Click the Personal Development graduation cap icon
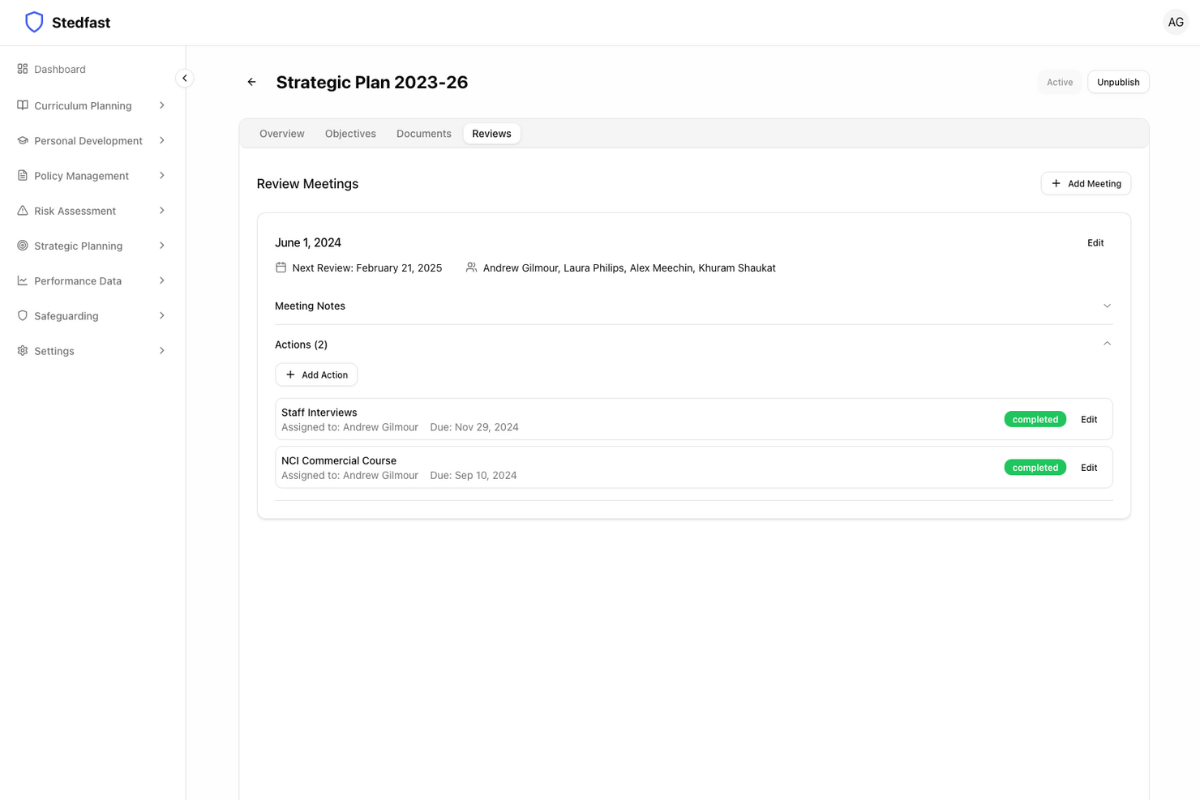1200x800 pixels. point(23,141)
